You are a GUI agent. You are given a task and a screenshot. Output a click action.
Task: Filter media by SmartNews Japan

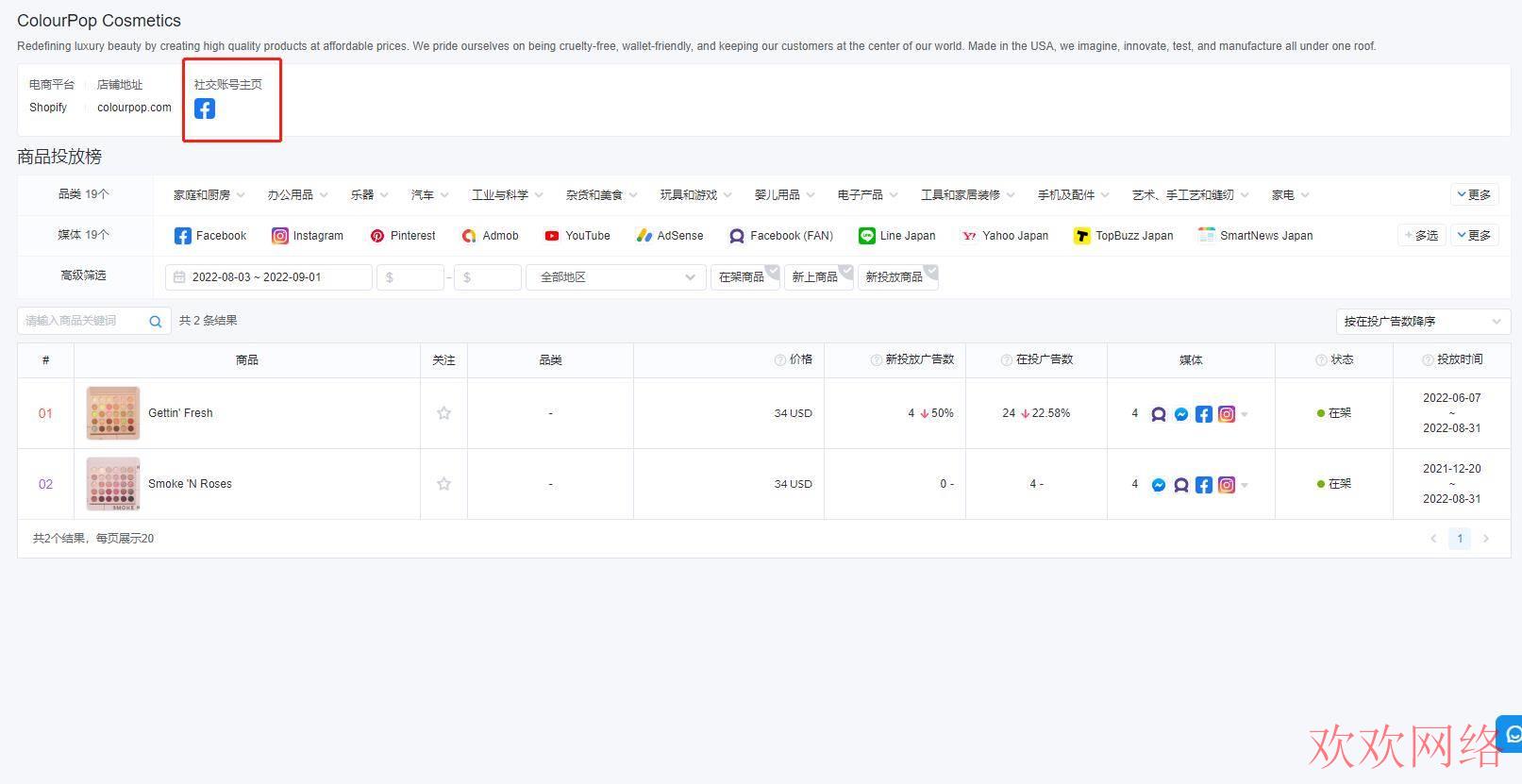(1255, 236)
